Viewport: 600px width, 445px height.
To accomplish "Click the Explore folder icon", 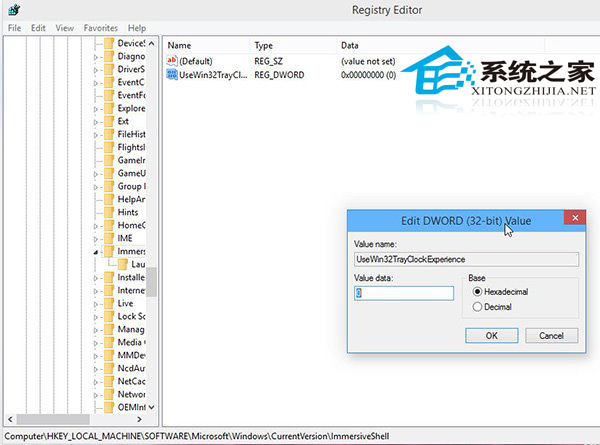I will pos(109,108).
